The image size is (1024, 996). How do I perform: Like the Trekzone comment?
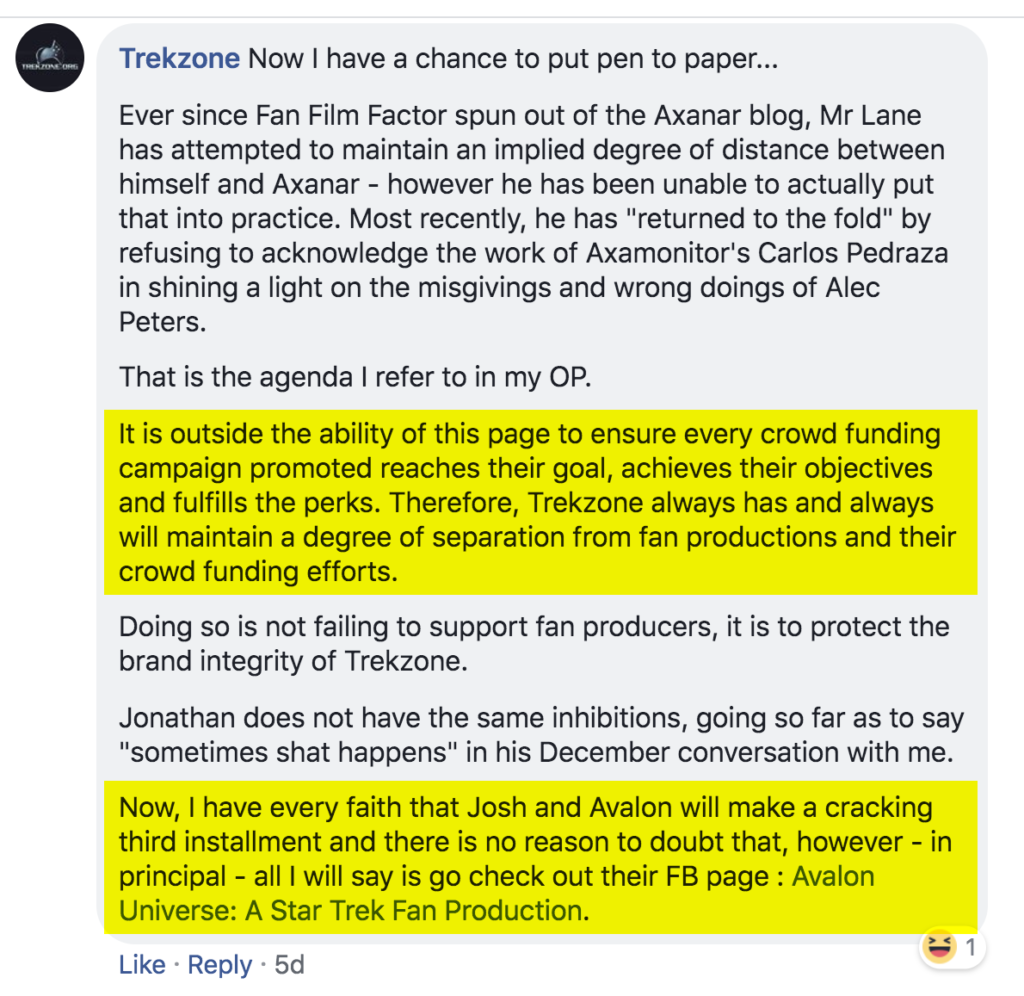click(142, 965)
